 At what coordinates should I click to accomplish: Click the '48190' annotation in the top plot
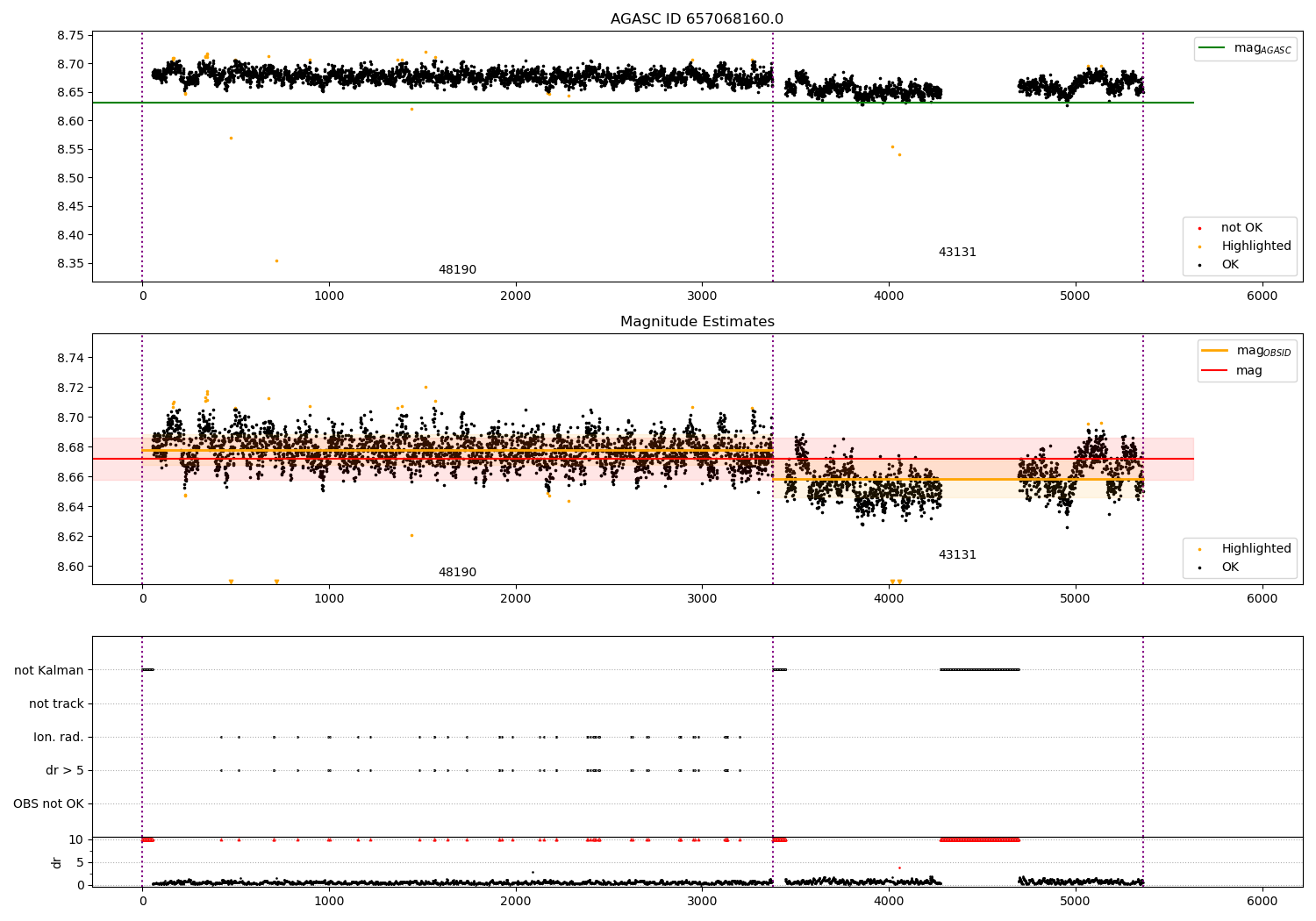click(x=457, y=270)
